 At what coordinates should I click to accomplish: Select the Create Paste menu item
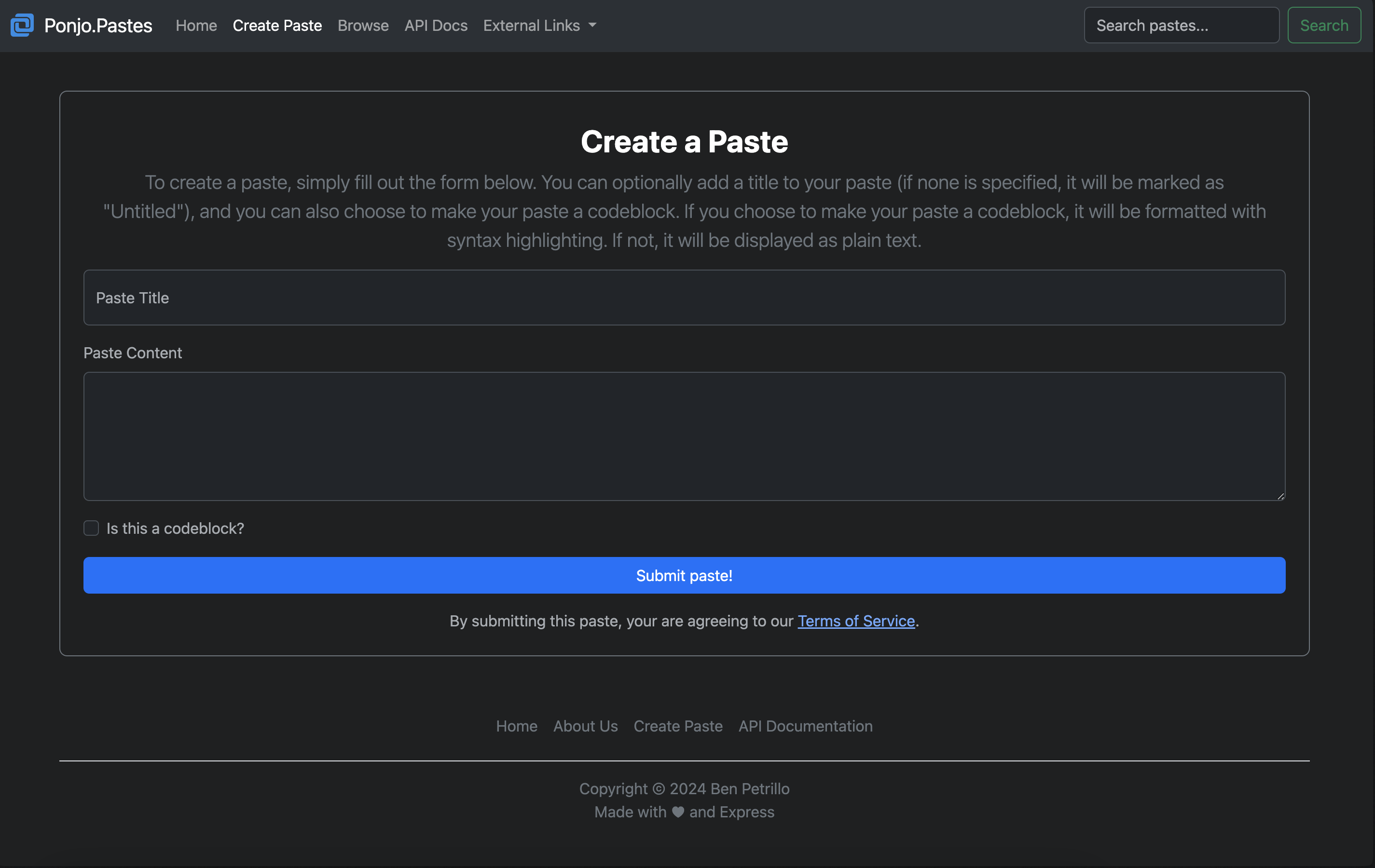point(277,25)
